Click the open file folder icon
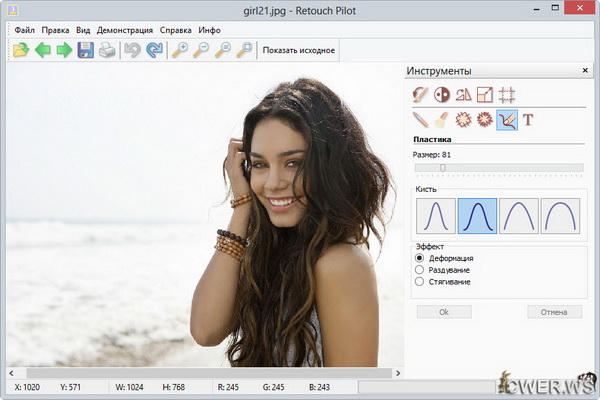 click(x=21, y=50)
